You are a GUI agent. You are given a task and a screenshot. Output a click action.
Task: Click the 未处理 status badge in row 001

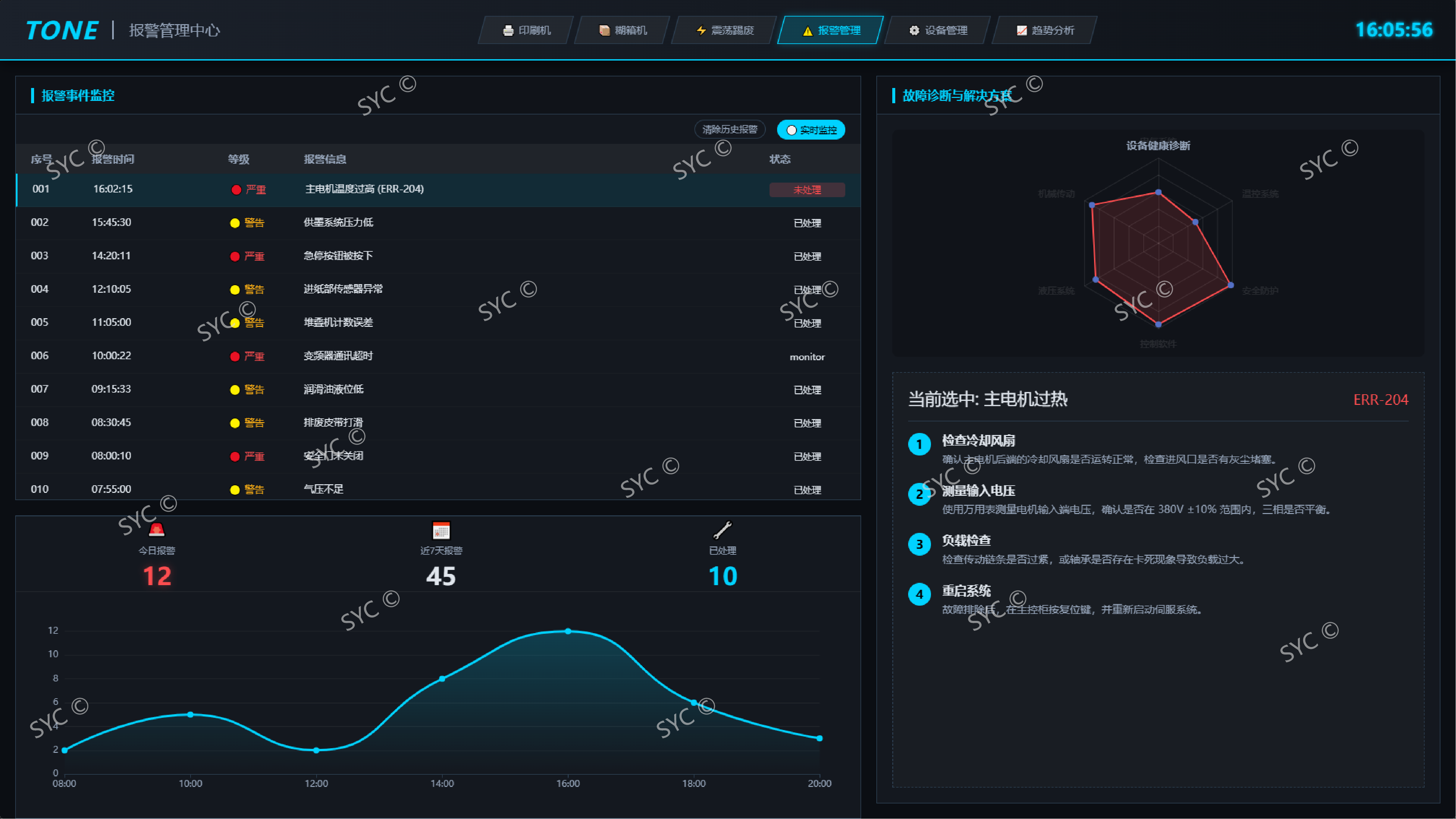tap(807, 190)
